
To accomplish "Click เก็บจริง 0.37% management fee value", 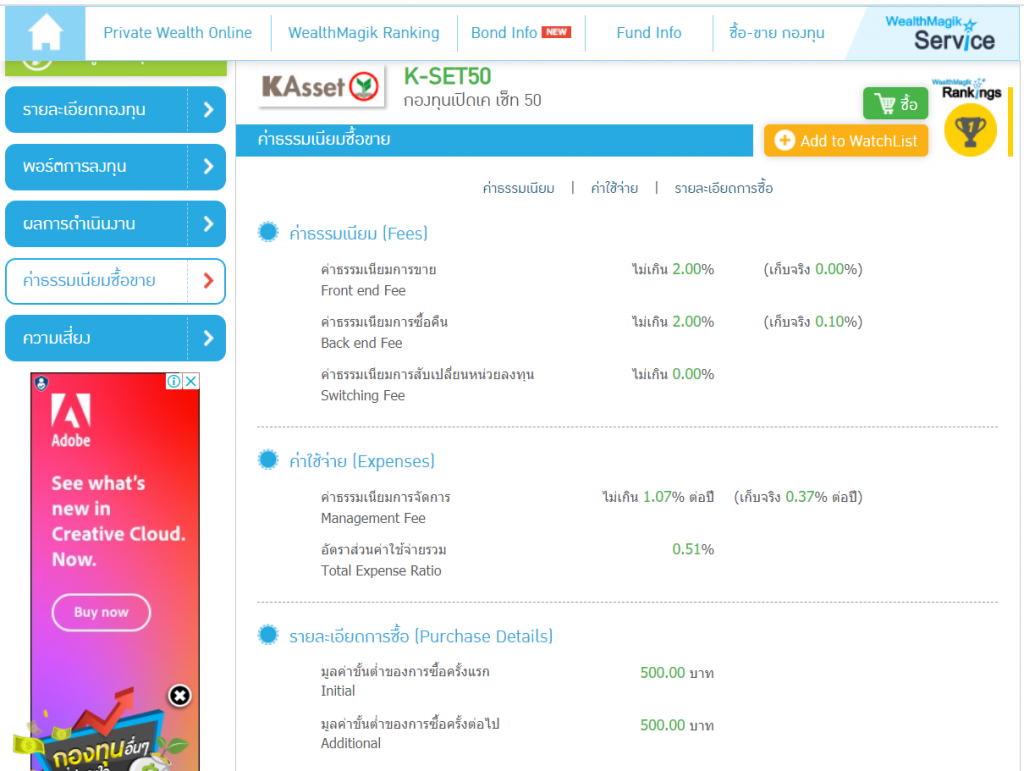I will click(x=798, y=497).
